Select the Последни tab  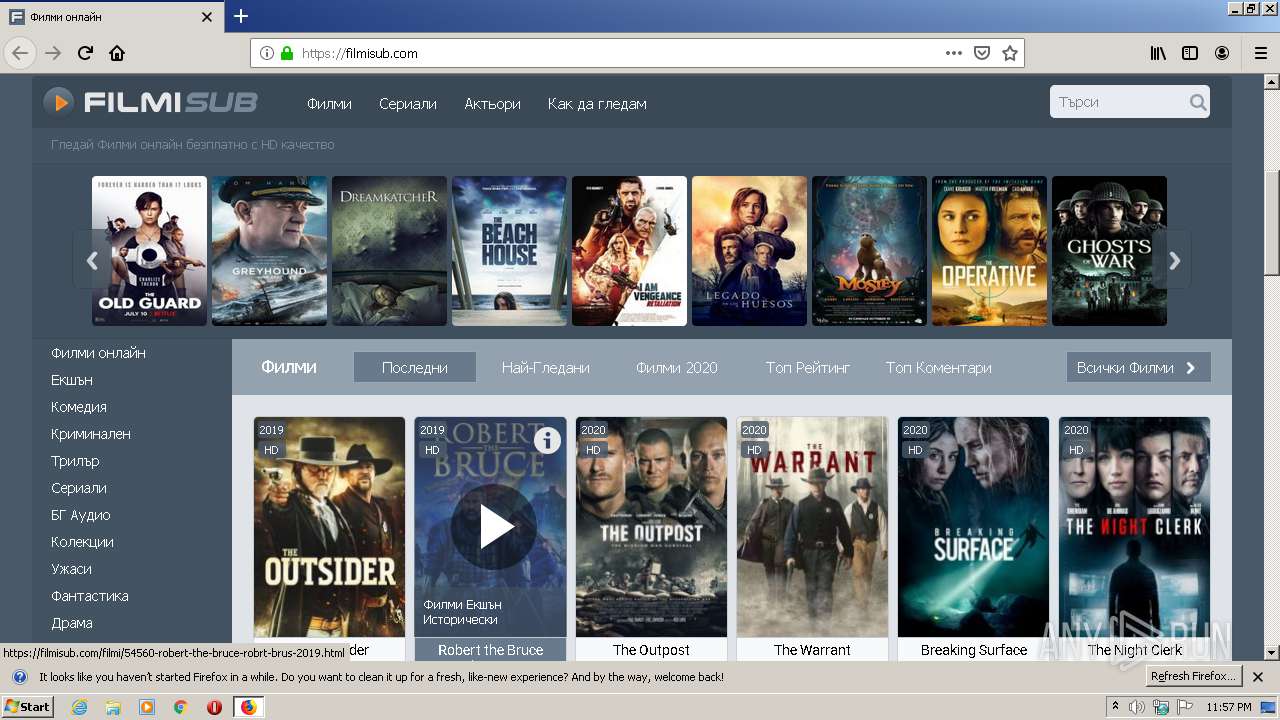point(415,367)
